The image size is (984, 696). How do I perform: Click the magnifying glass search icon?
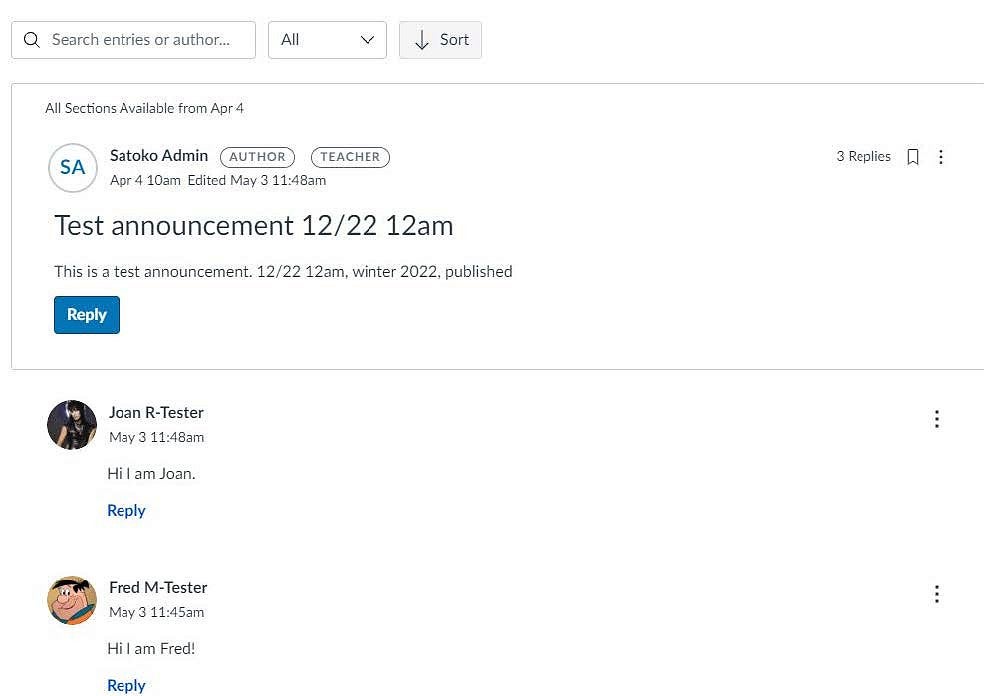pyautogui.click(x=32, y=40)
